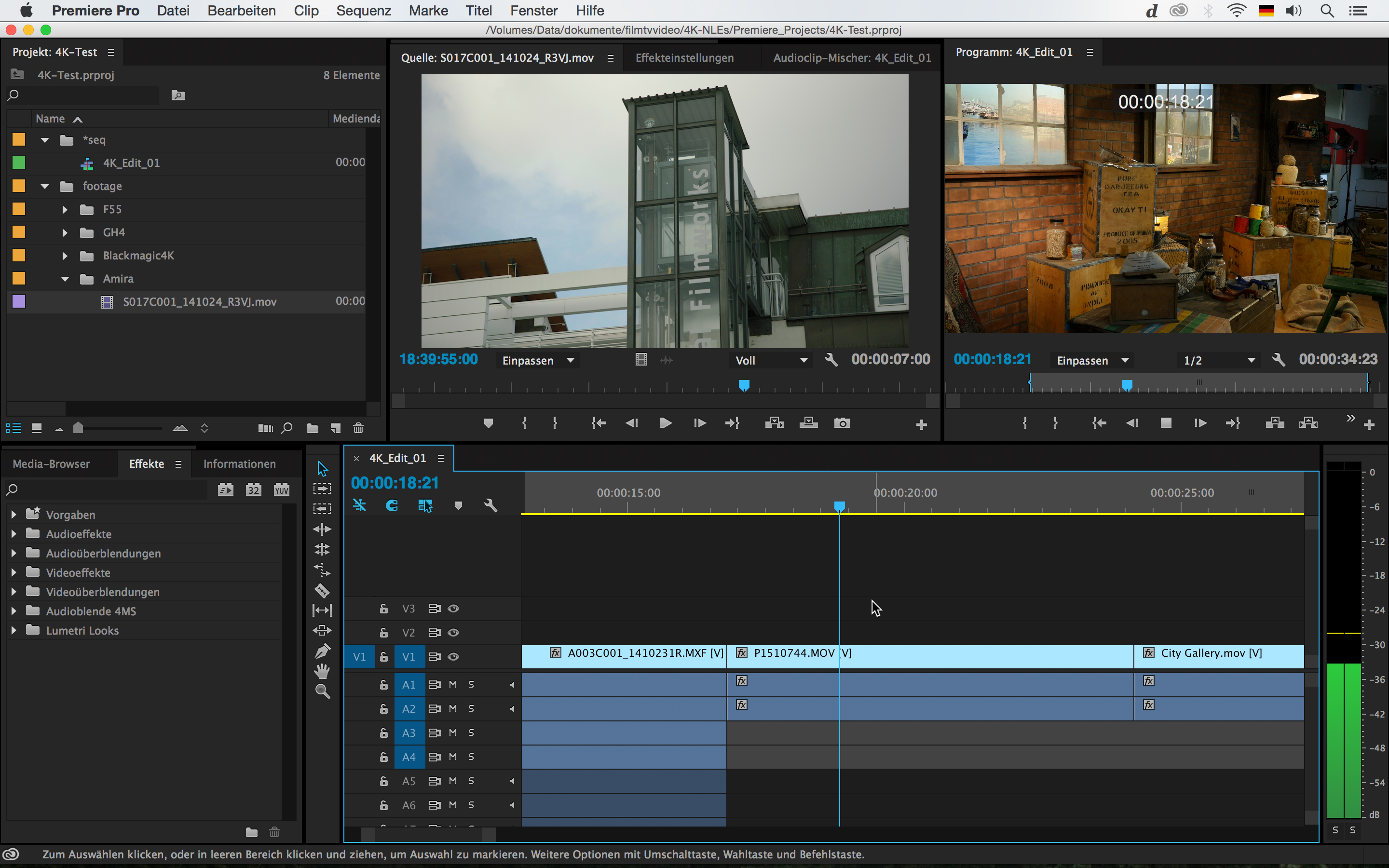Select the Hand tool
This screenshot has width=1389, height=868.
tap(322, 670)
